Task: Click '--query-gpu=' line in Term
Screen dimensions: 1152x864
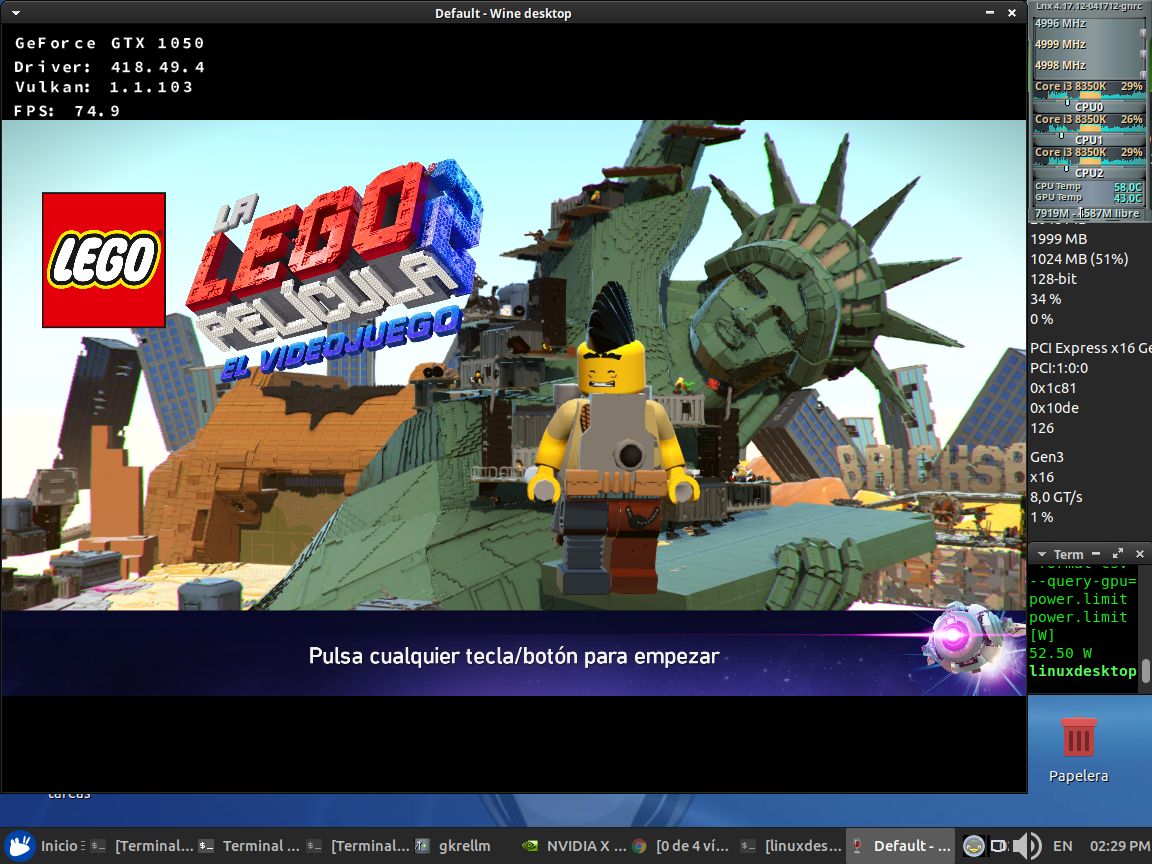Action: pos(1082,581)
